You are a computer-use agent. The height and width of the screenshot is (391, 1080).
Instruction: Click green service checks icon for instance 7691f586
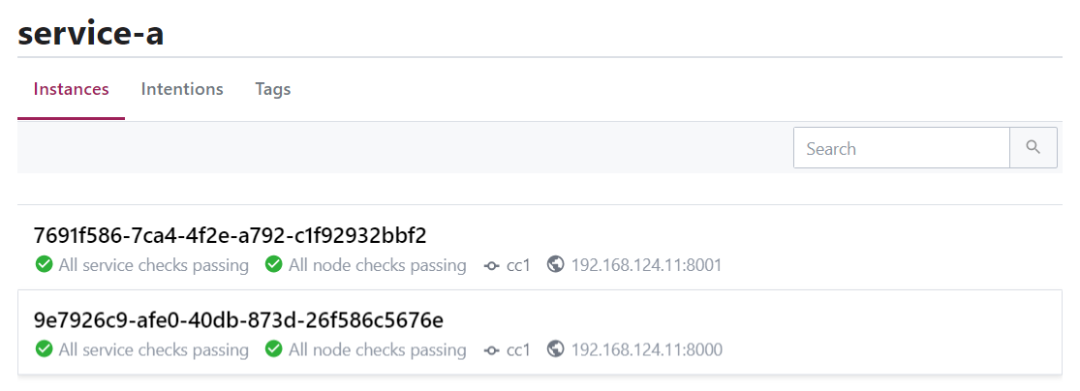[x=44, y=264]
